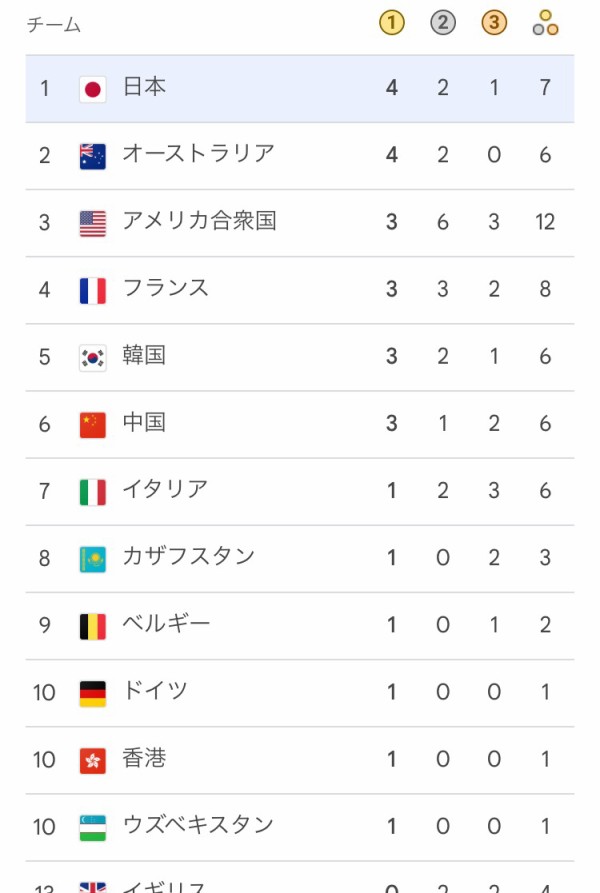This screenshot has width=600, height=893.
Task: Open the ドイツ team entry
Action: (x=155, y=691)
